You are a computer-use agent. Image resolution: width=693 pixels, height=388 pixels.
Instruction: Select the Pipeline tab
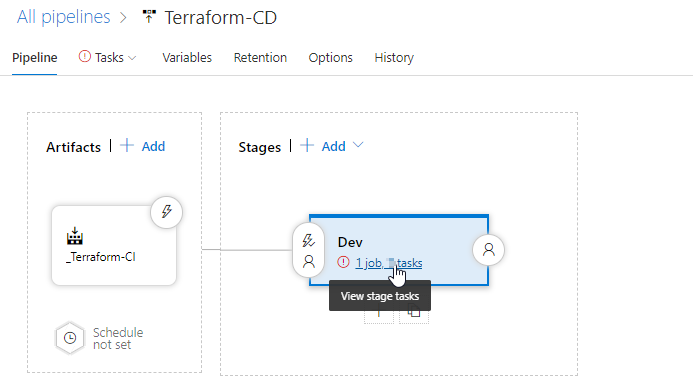pyautogui.click(x=34, y=57)
